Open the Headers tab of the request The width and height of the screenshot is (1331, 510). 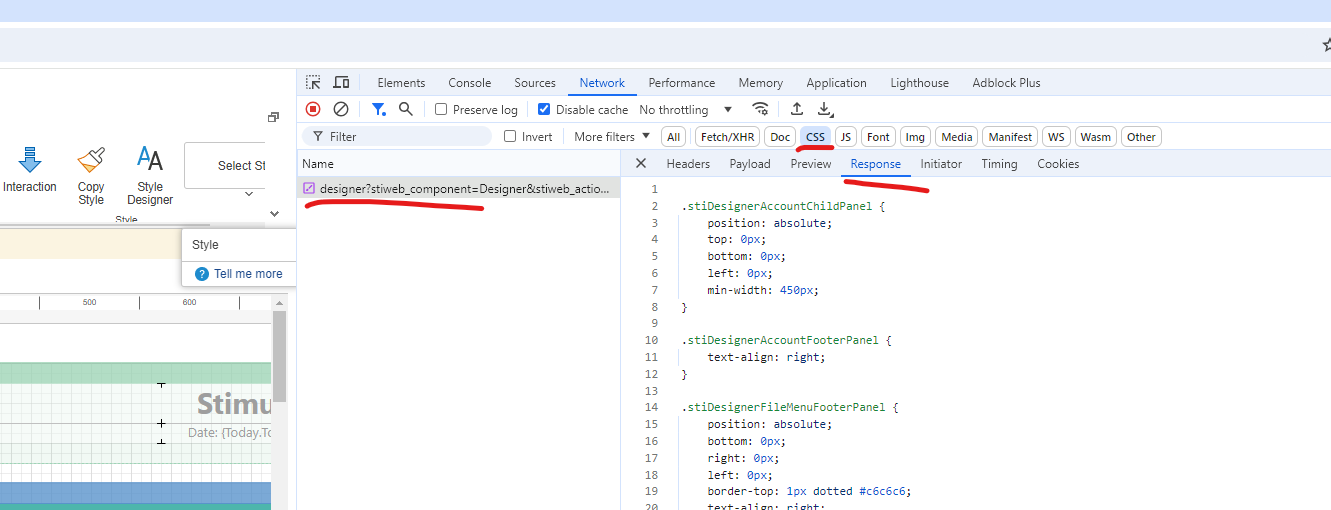(688, 164)
